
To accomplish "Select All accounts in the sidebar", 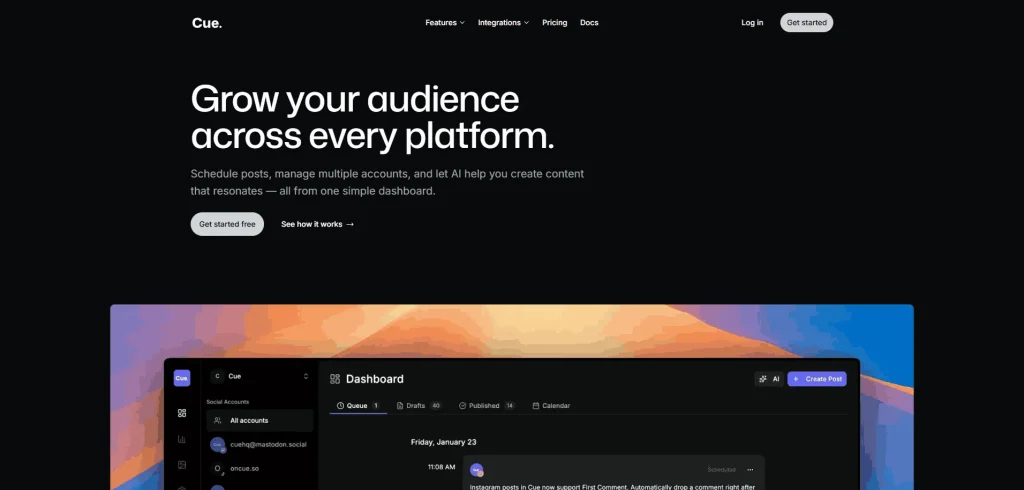I will [249, 421].
